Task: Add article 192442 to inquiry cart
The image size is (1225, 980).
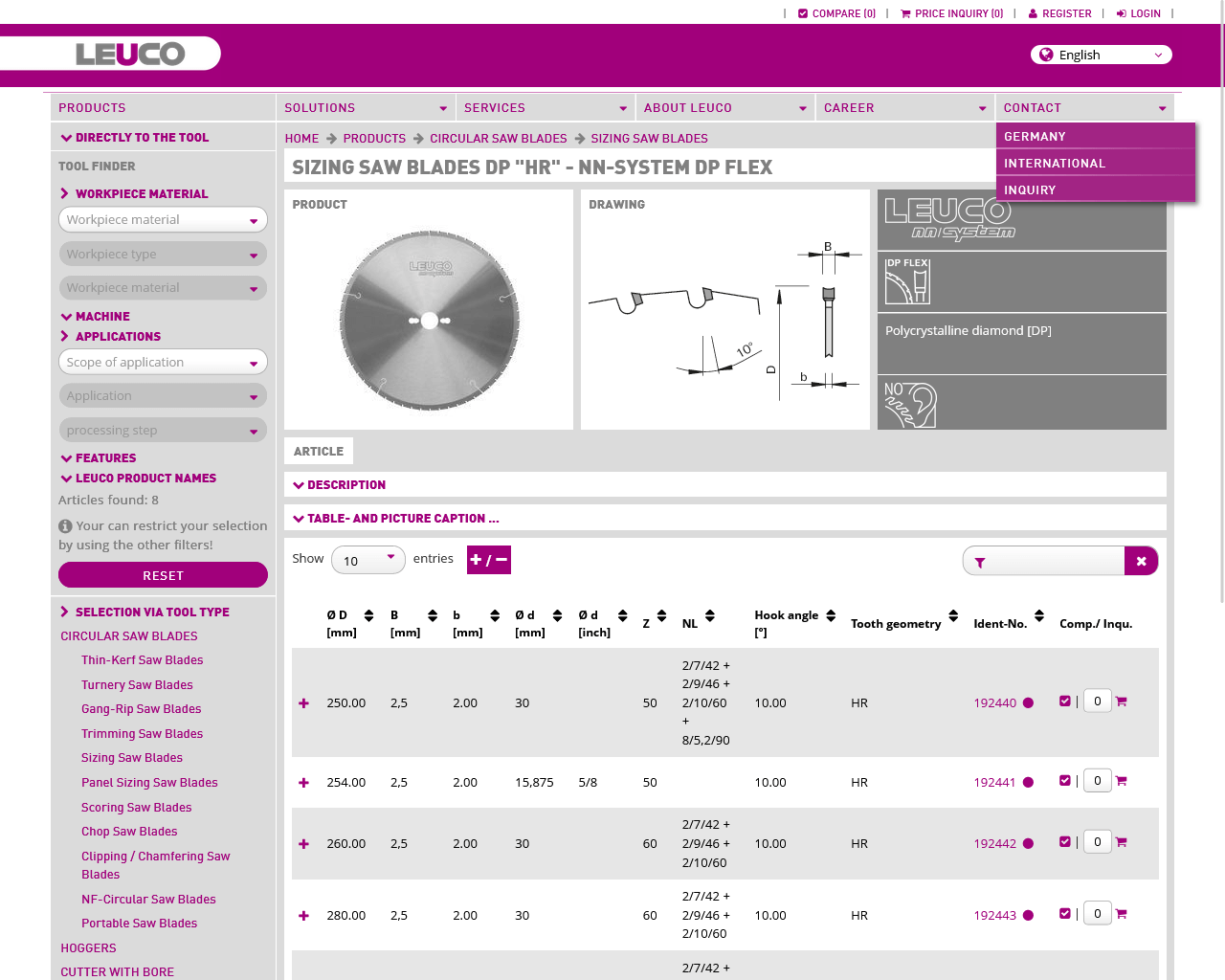Action: tap(1122, 842)
